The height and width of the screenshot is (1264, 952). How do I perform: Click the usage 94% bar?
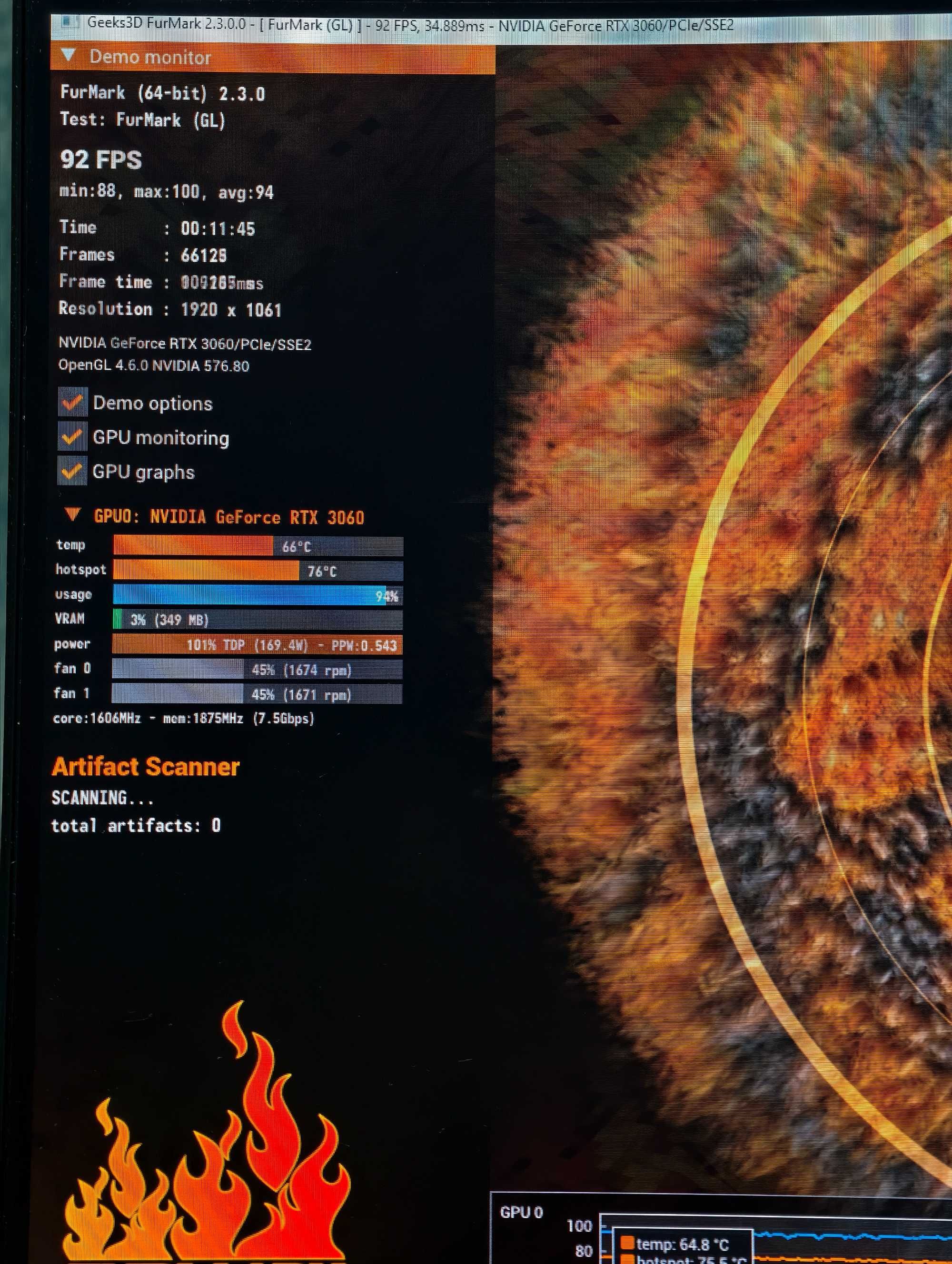[258, 595]
